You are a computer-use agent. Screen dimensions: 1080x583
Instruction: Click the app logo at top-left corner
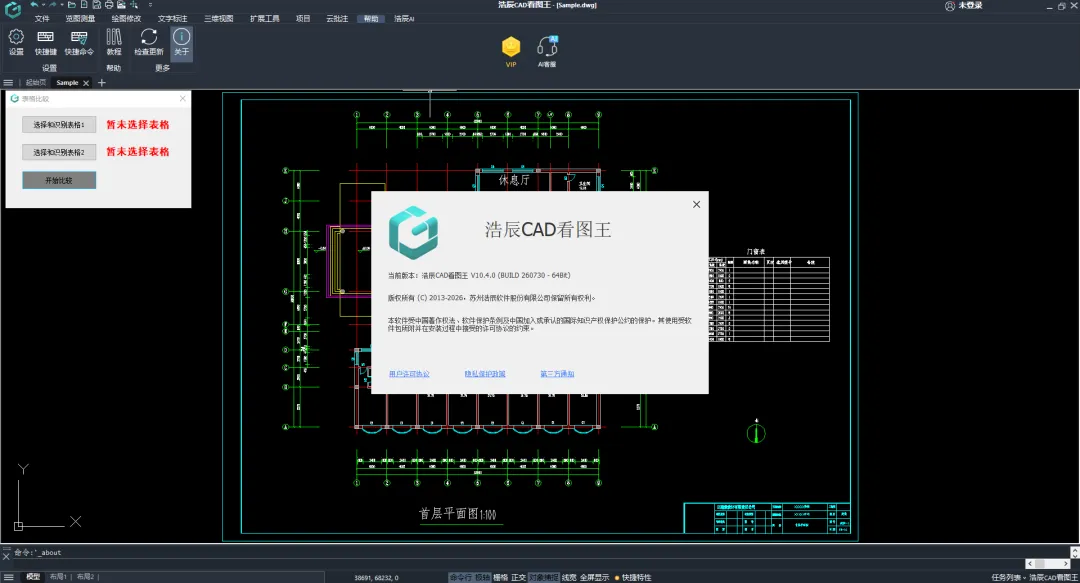point(12,9)
